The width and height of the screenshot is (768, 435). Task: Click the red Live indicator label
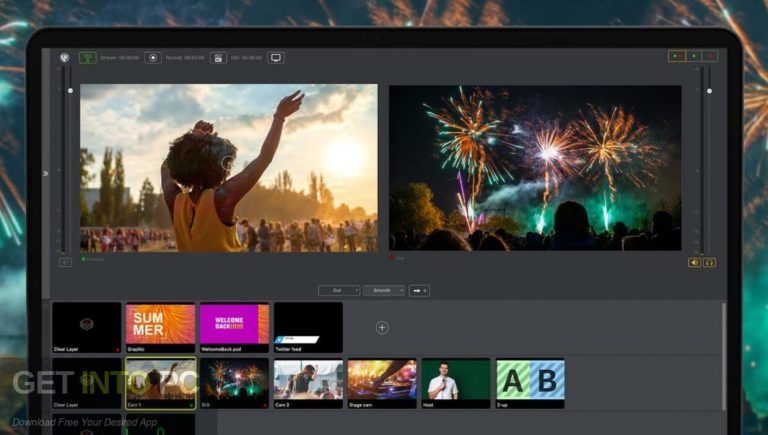point(397,258)
